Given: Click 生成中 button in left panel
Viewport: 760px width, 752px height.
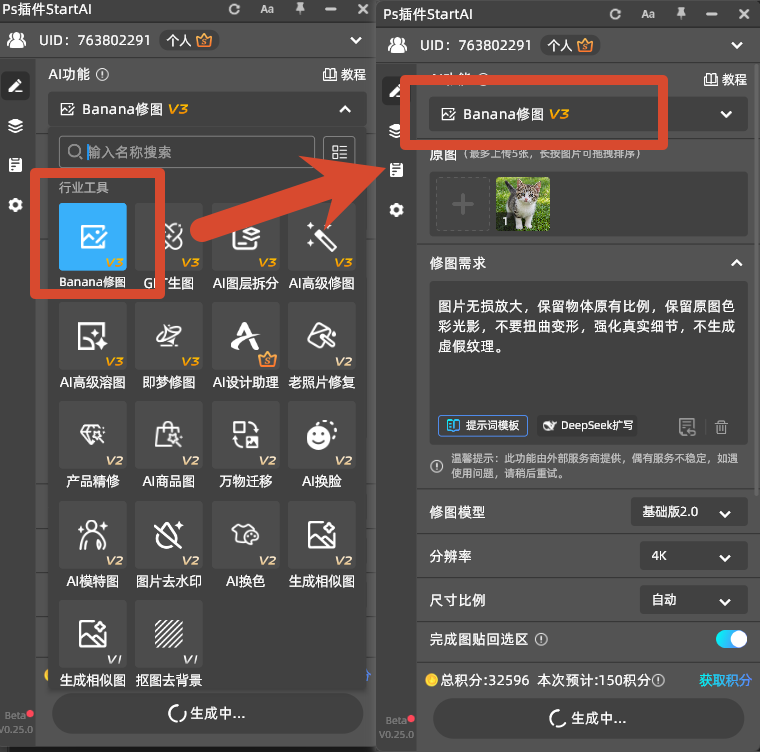Looking at the screenshot, I should 207,713.
